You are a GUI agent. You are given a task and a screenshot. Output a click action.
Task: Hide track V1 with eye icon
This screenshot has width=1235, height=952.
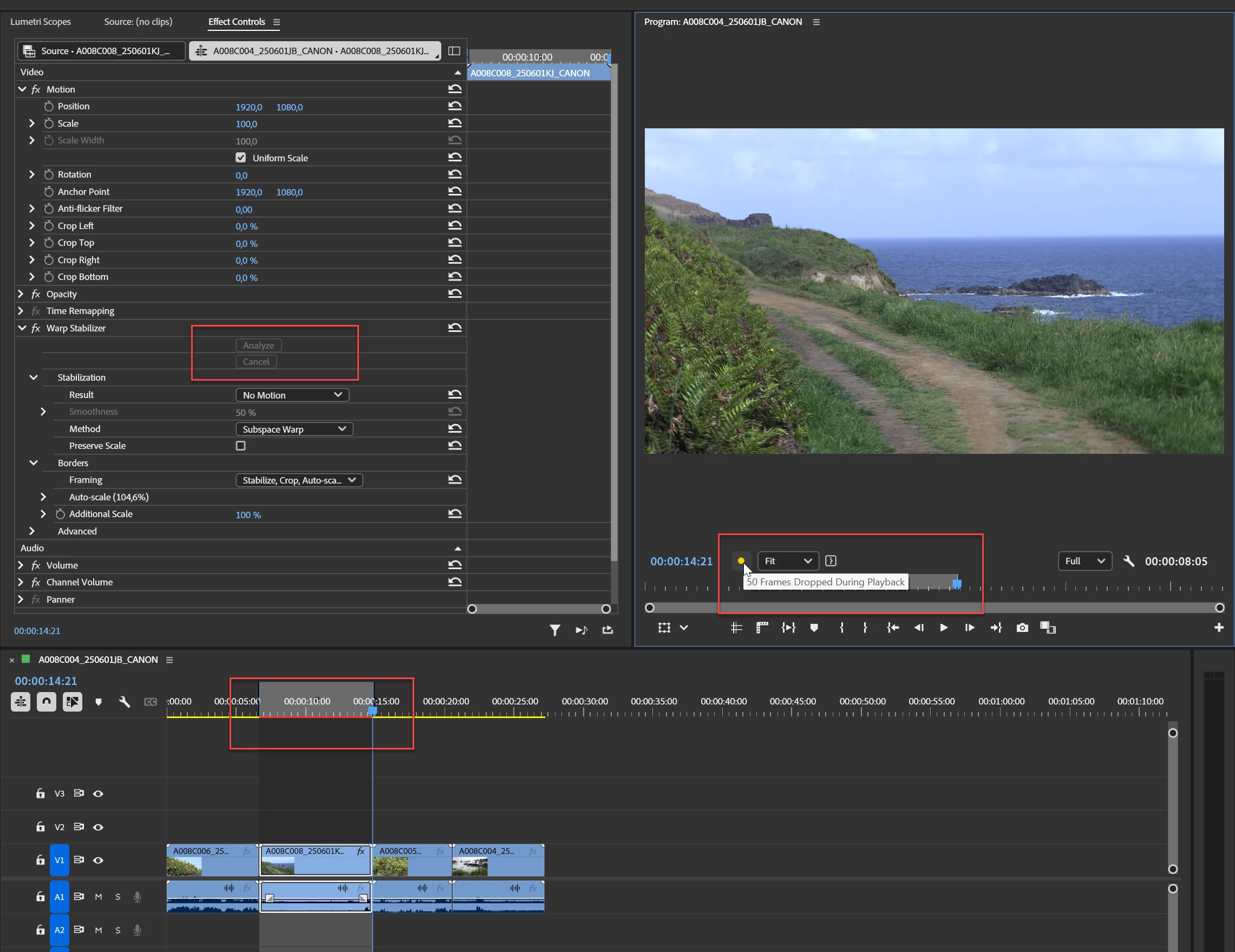point(98,860)
